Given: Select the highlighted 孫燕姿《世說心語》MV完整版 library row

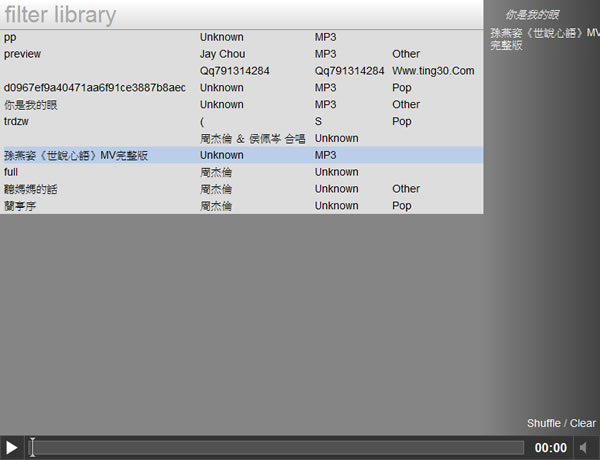Looking at the screenshot, I should tap(76, 156).
